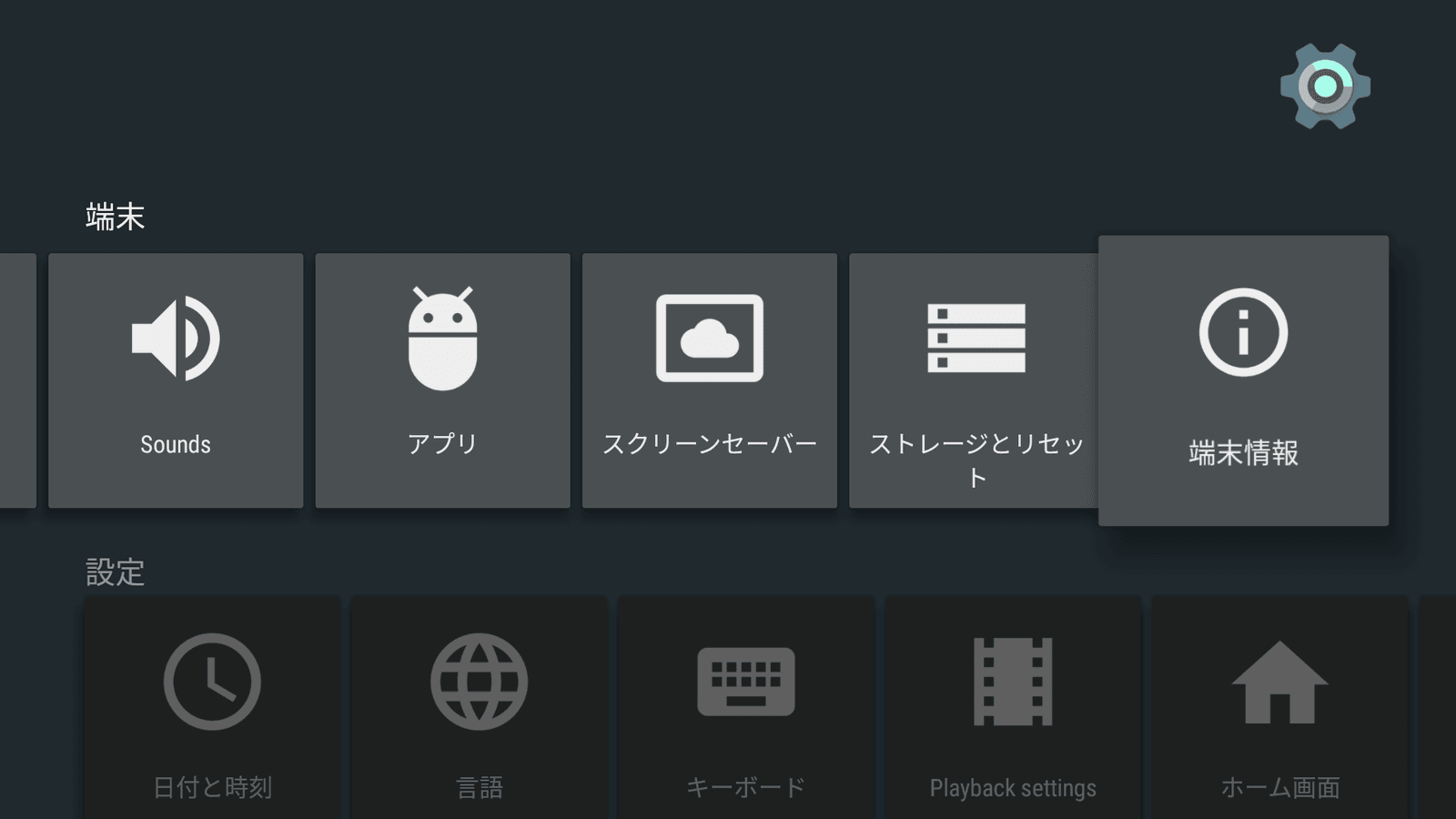Image resolution: width=1456 pixels, height=819 pixels.
Task: Open the 端末情報 label
Action: point(1243,452)
